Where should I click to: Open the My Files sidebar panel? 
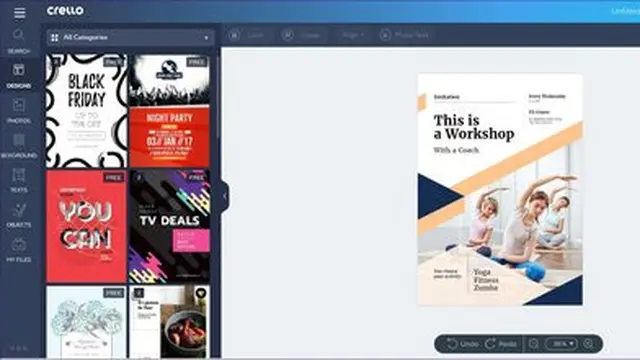(19, 250)
